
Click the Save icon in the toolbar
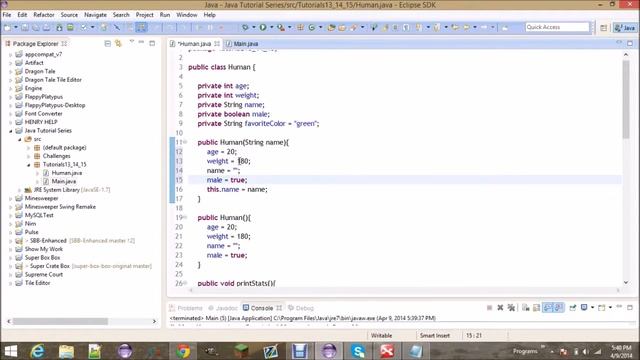pyautogui.click(x=25, y=27)
